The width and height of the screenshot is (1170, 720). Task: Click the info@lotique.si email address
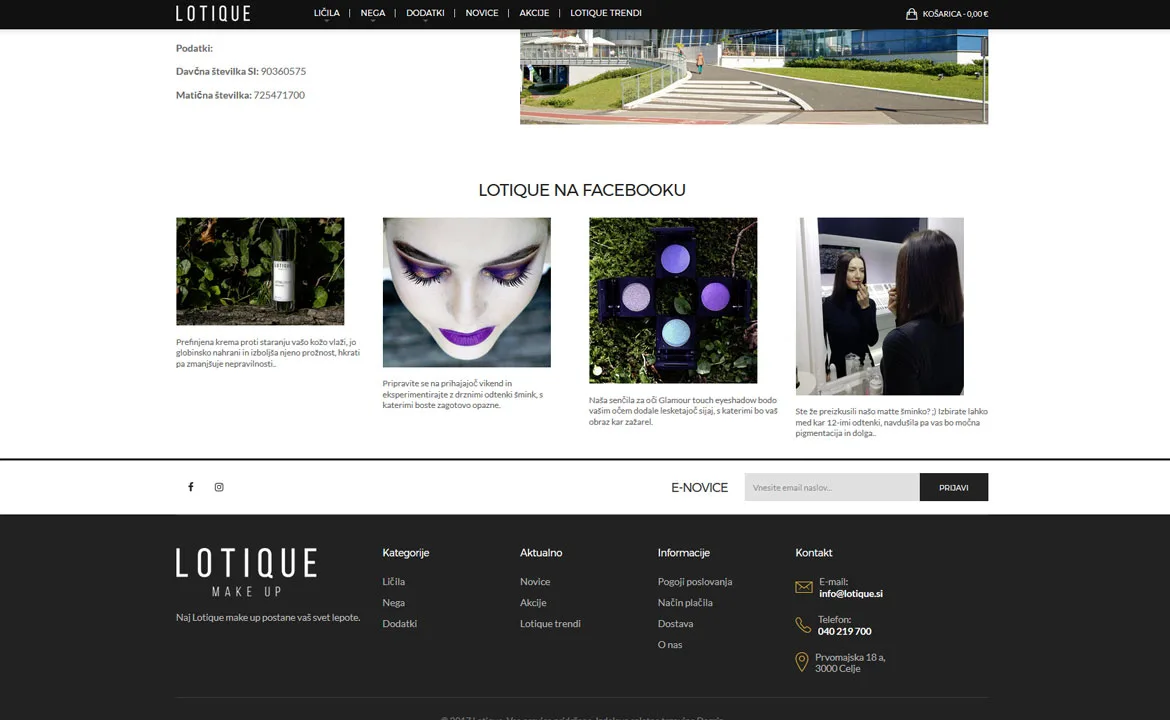[851, 594]
